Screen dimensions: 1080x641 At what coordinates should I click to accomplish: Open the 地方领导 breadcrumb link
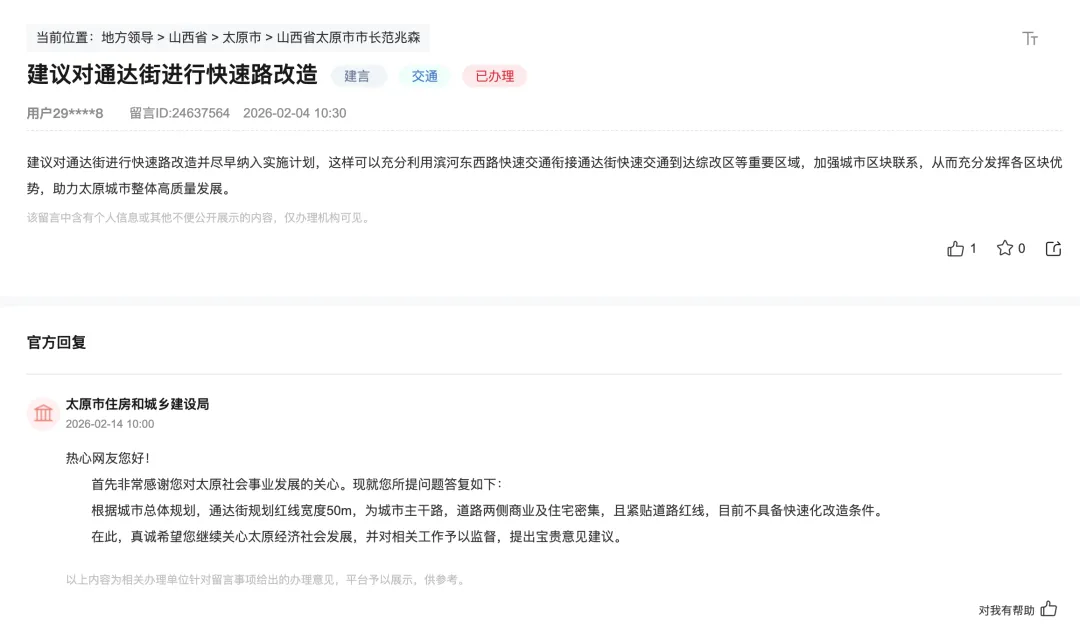[x=127, y=38]
